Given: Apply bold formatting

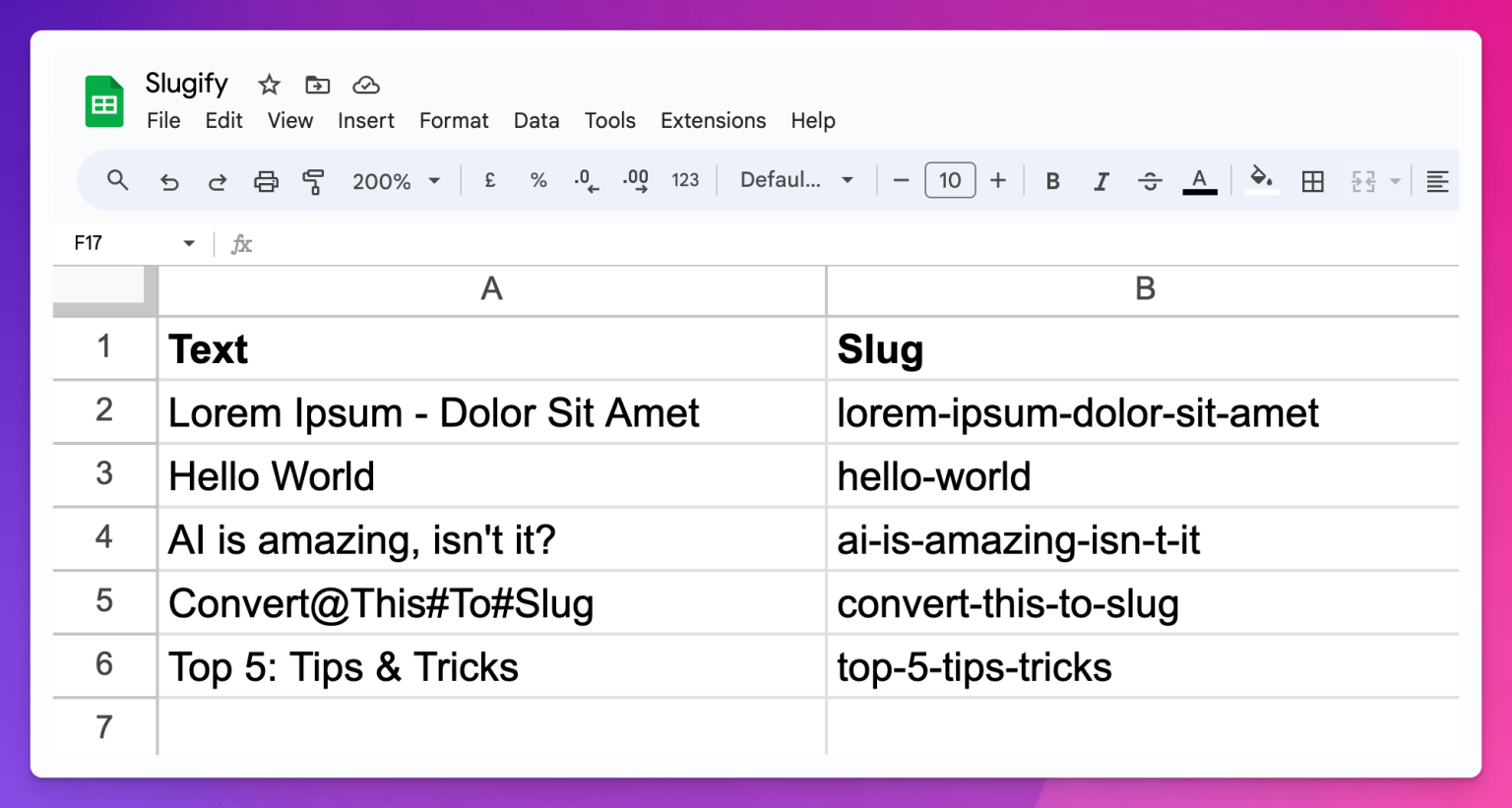Looking at the screenshot, I should pyautogui.click(x=1052, y=181).
